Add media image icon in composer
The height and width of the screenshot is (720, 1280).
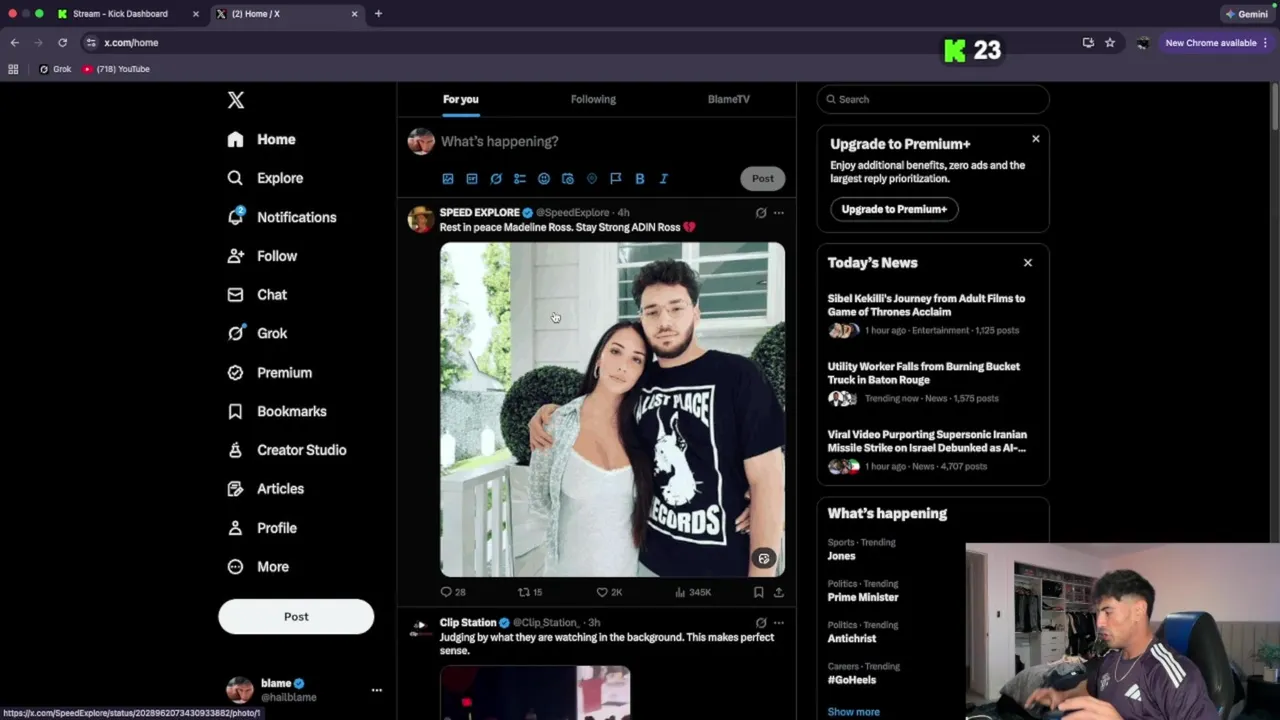point(448,179)
